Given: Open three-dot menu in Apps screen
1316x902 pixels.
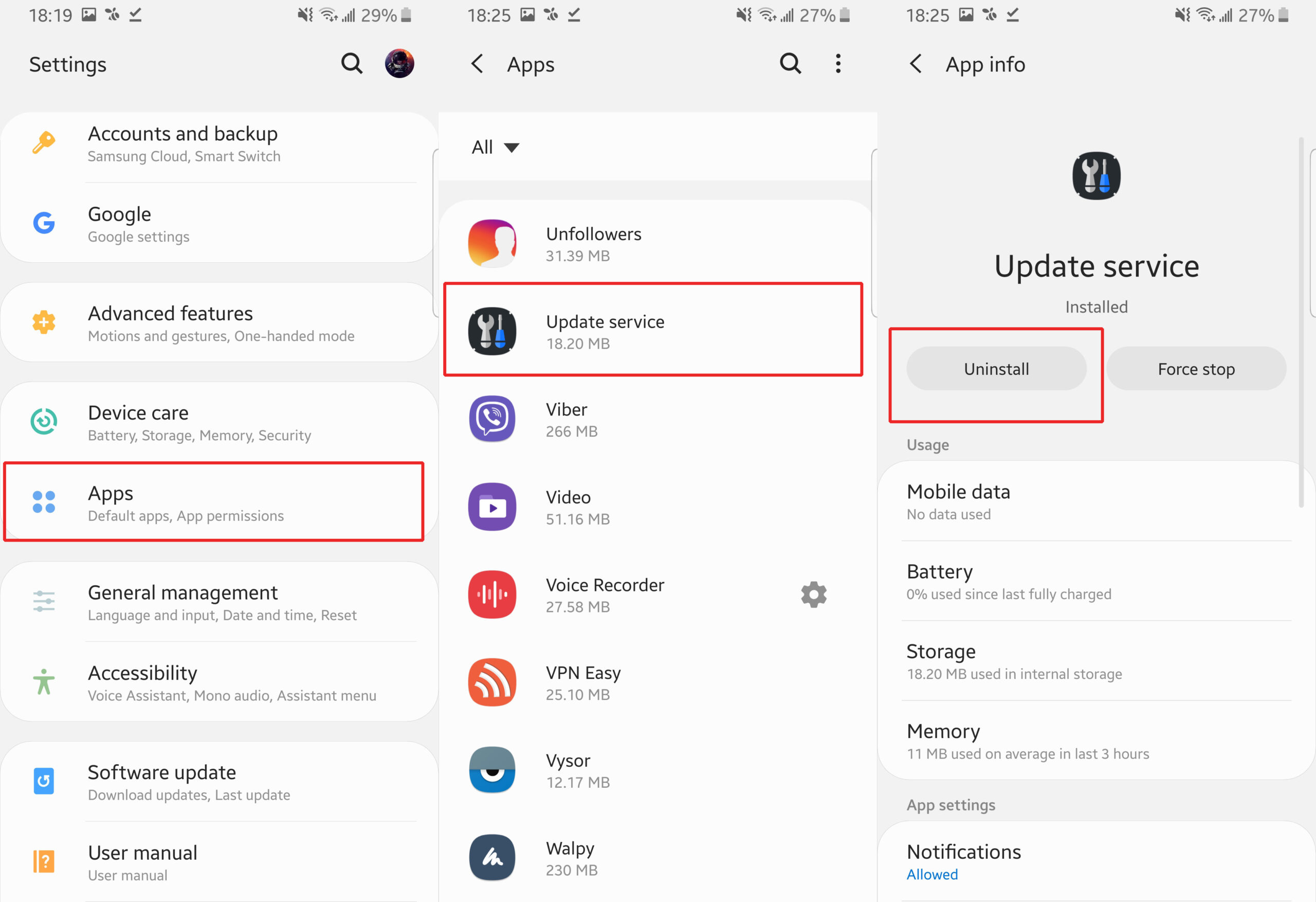Looking at the screenshot, I should pos(840,63).
